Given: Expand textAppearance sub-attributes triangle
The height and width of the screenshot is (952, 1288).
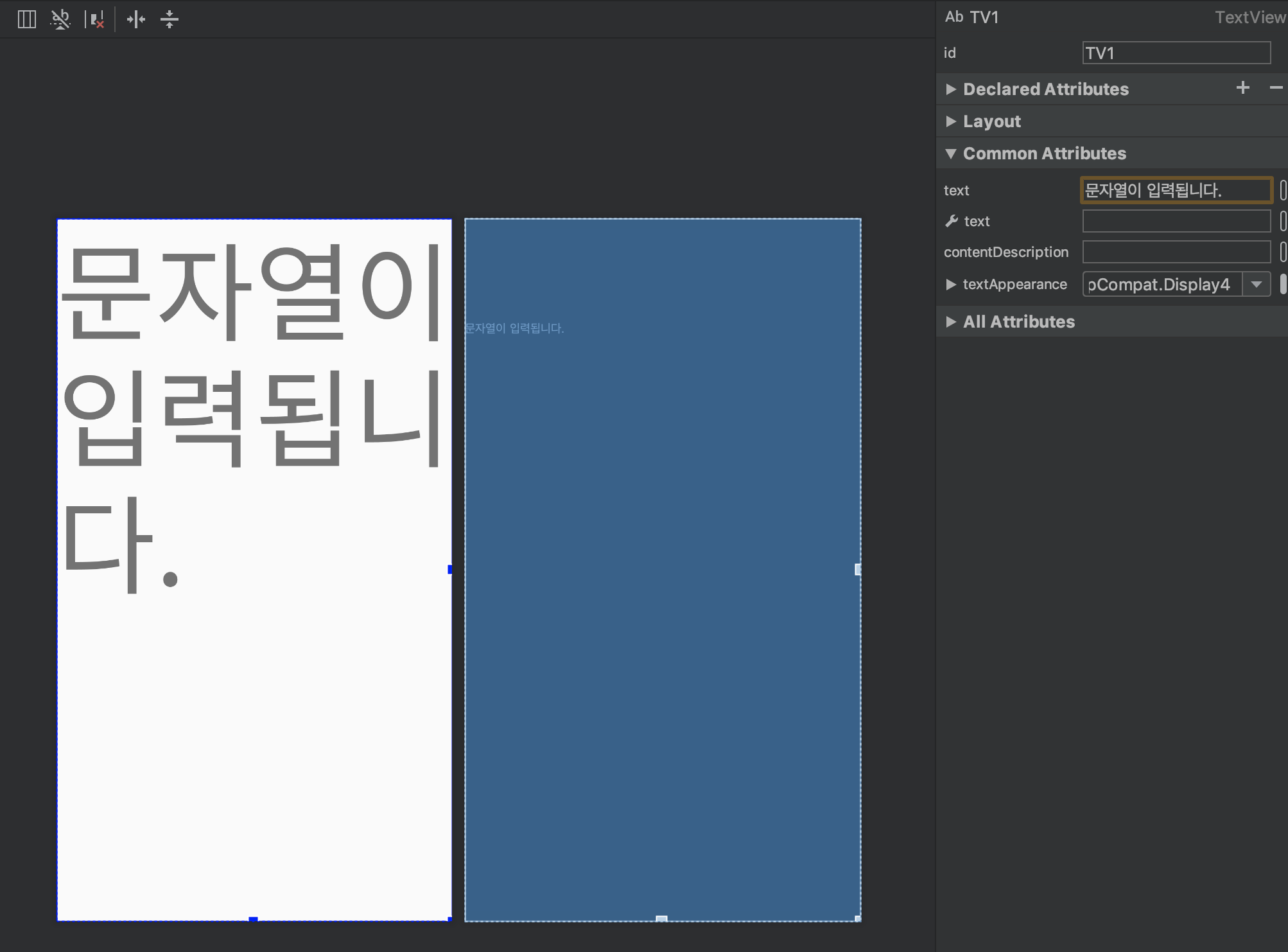Looking at the screenshot, I should click(951, 285).
